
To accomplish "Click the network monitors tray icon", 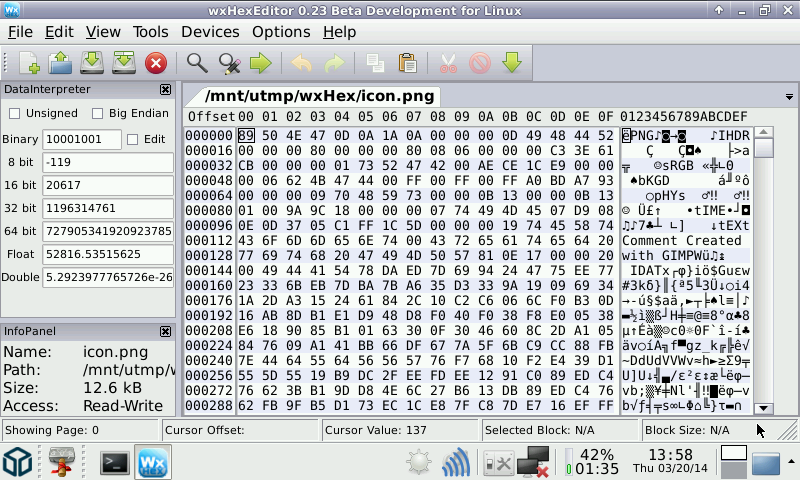I will pos(533,462).
